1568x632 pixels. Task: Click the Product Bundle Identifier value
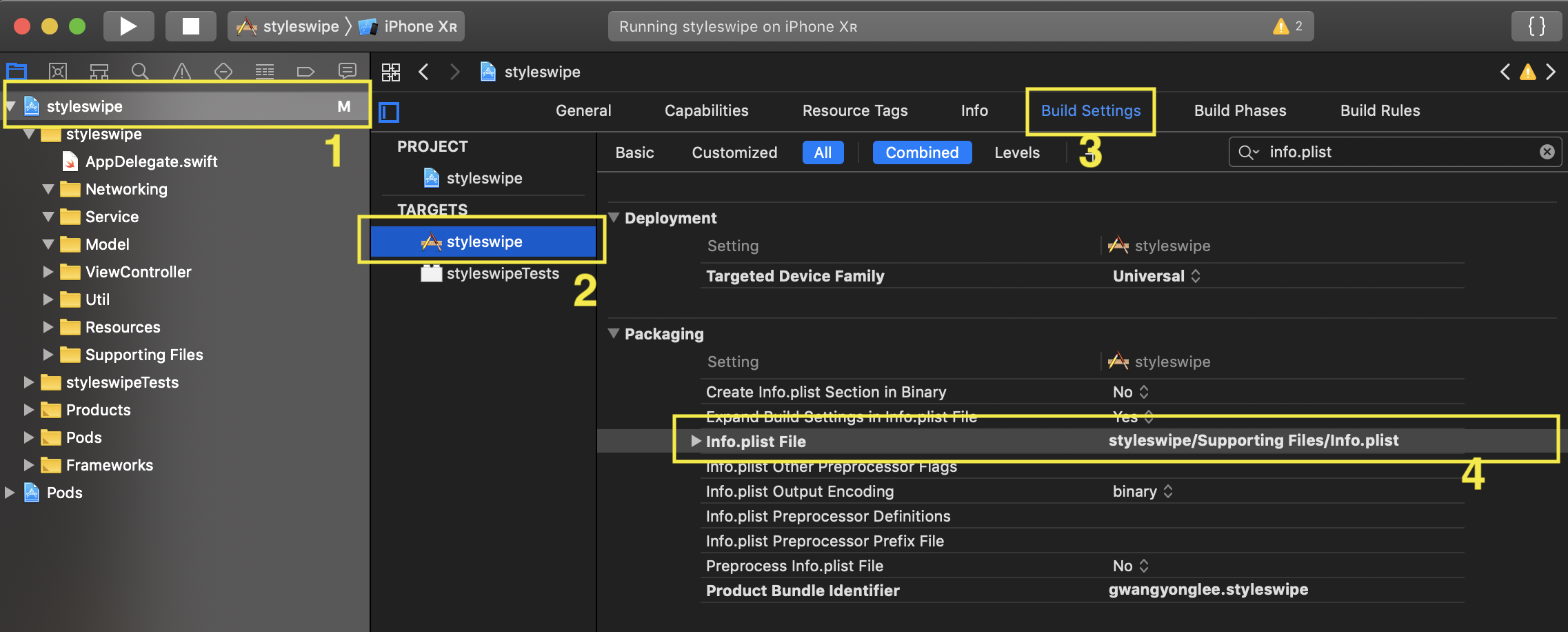tap(1208, 589)
